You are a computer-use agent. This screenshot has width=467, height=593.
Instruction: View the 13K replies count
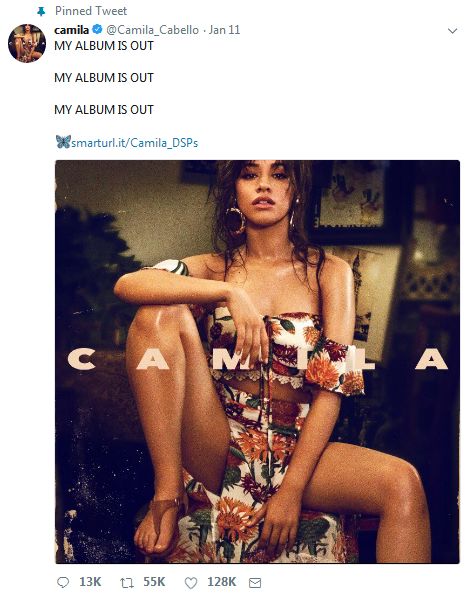pyautogui.click(x=90, y=582)
